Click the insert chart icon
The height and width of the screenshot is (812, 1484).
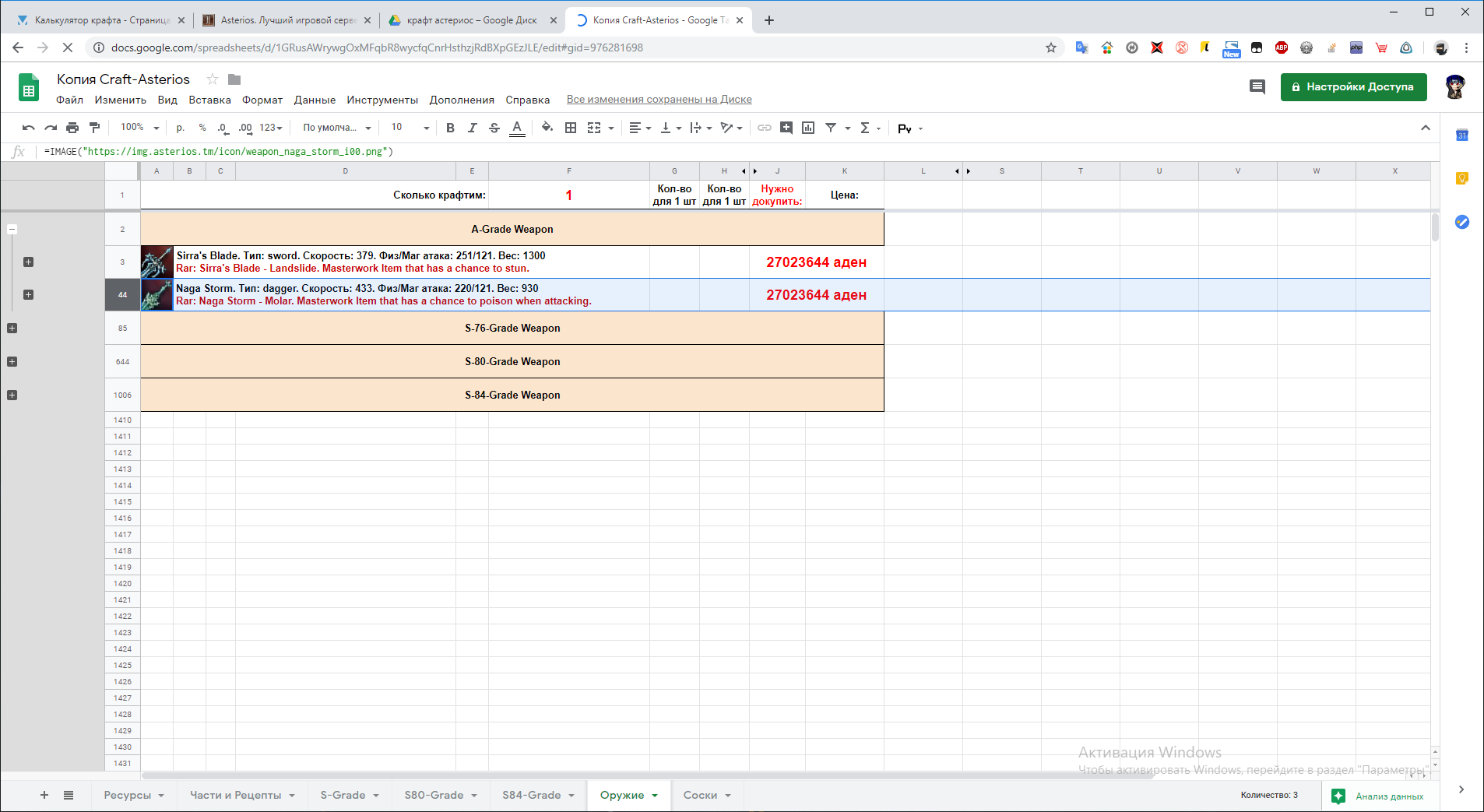point(808,128)
